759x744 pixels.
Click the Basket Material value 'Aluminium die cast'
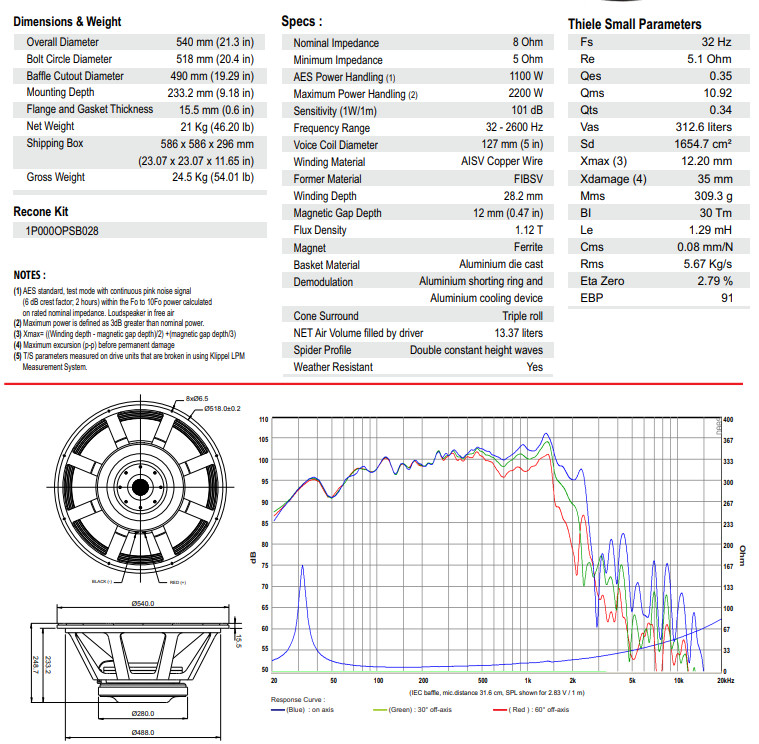[501, 264]
